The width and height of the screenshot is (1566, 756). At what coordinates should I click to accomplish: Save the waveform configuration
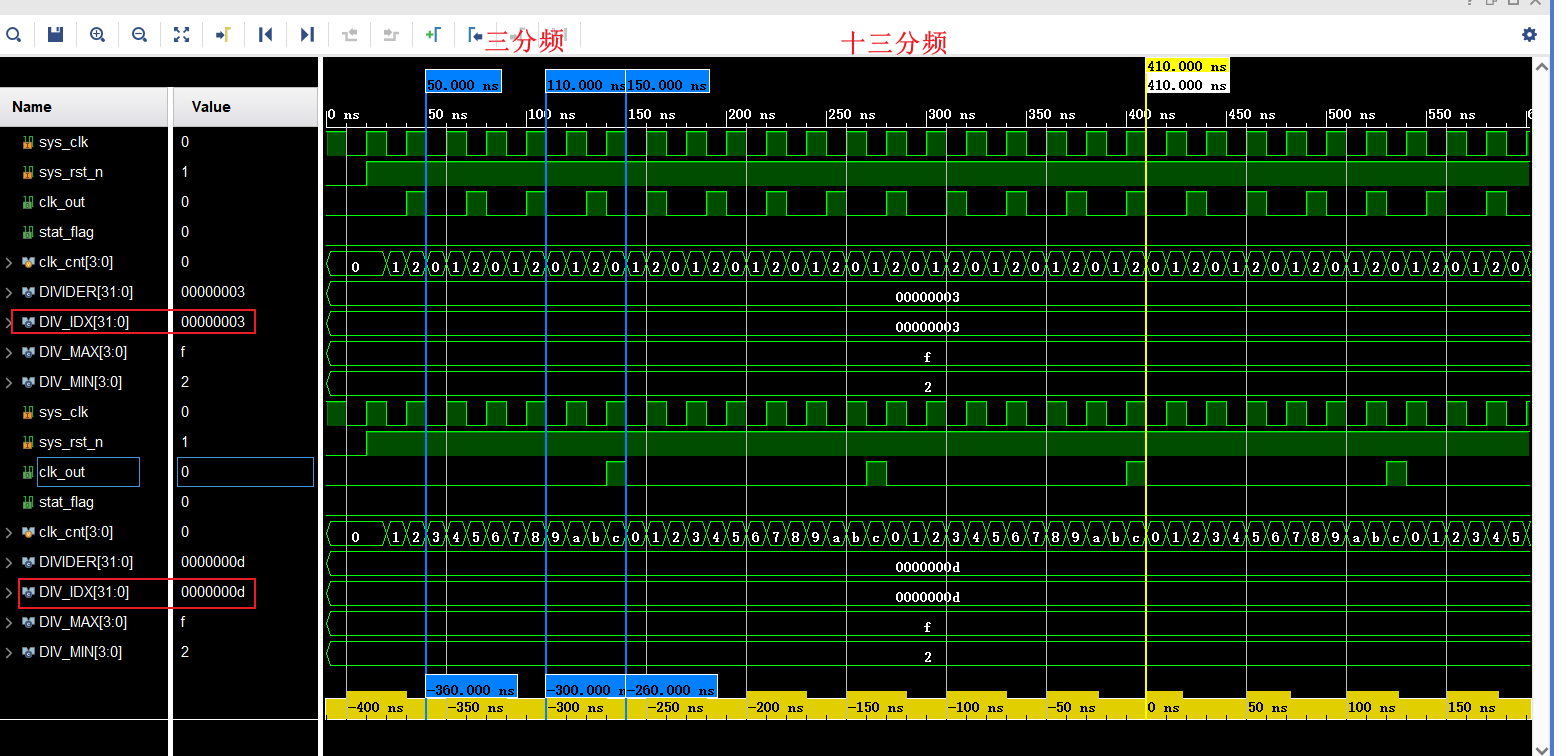click(56, 35)
